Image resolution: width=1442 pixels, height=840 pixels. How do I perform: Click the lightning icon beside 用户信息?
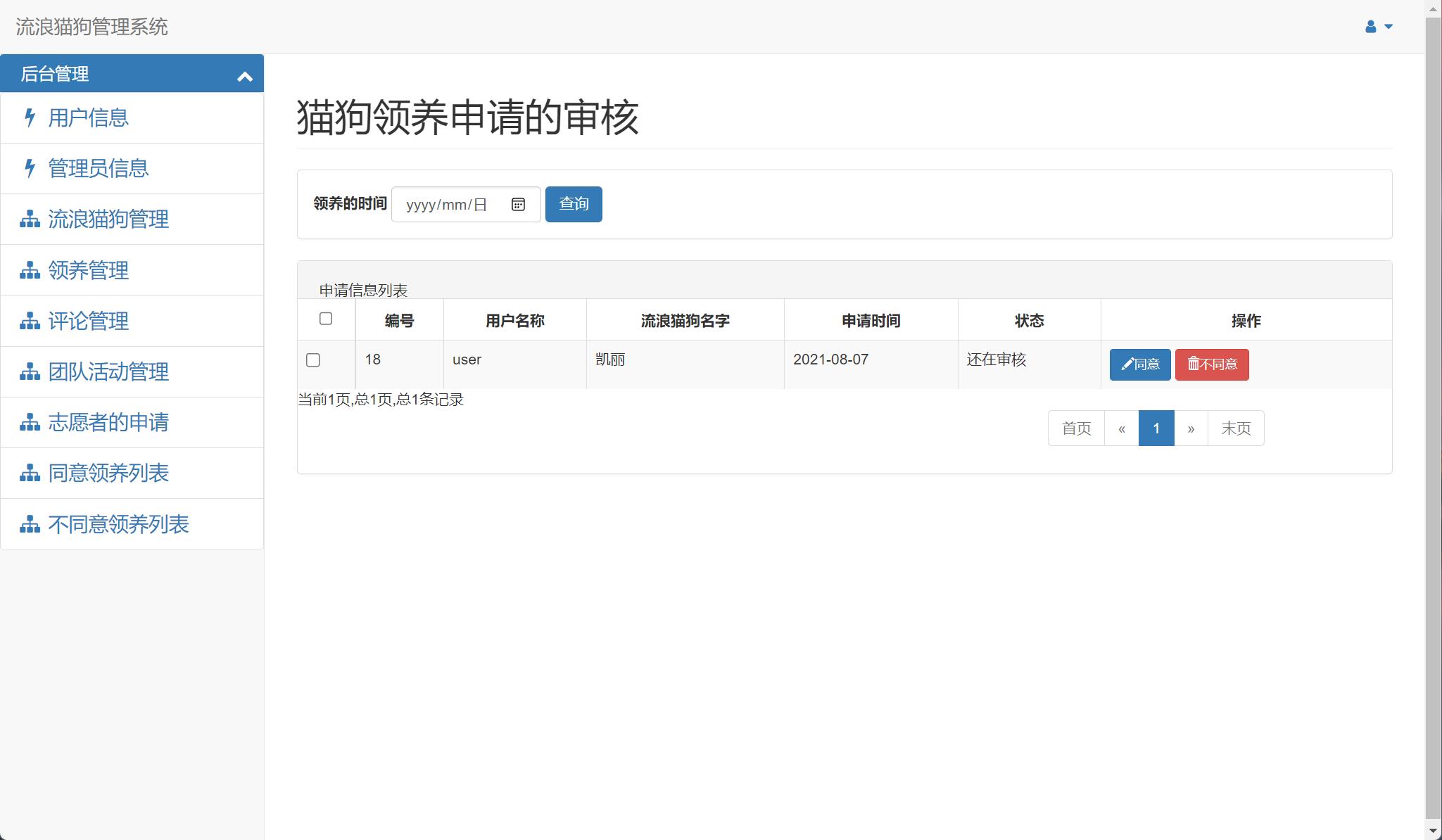click(29, 118)
